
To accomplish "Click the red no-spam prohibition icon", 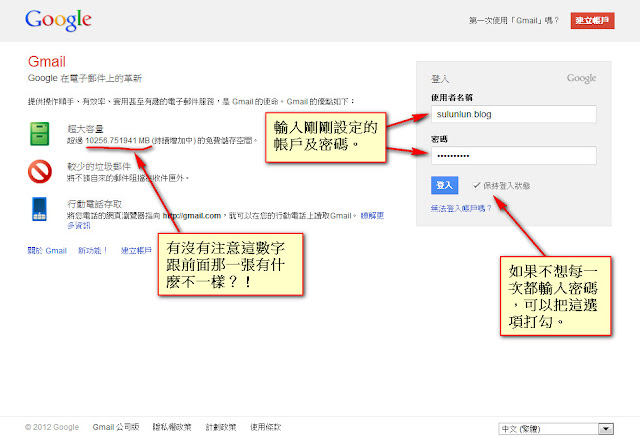I will (40, 171).
